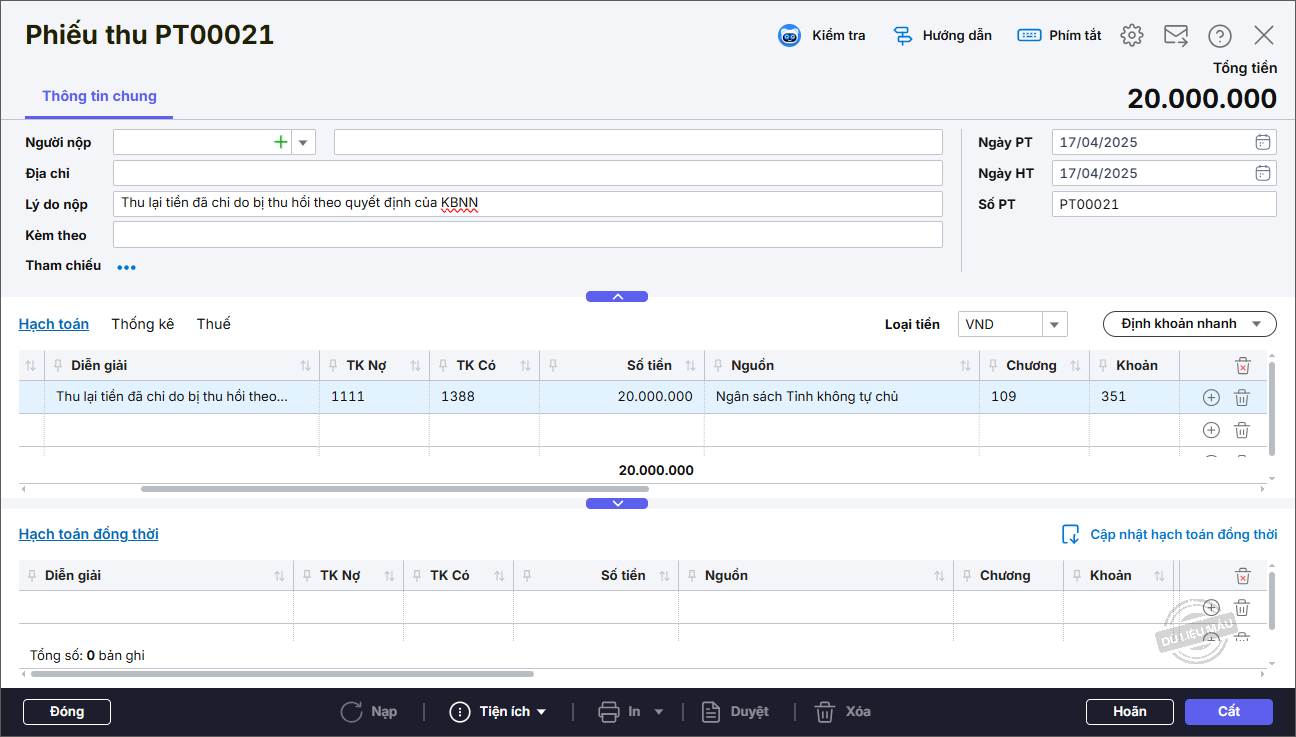1296x737 pixels.
Task: Switch to the Thống kê tab
Action: [143, 324]
